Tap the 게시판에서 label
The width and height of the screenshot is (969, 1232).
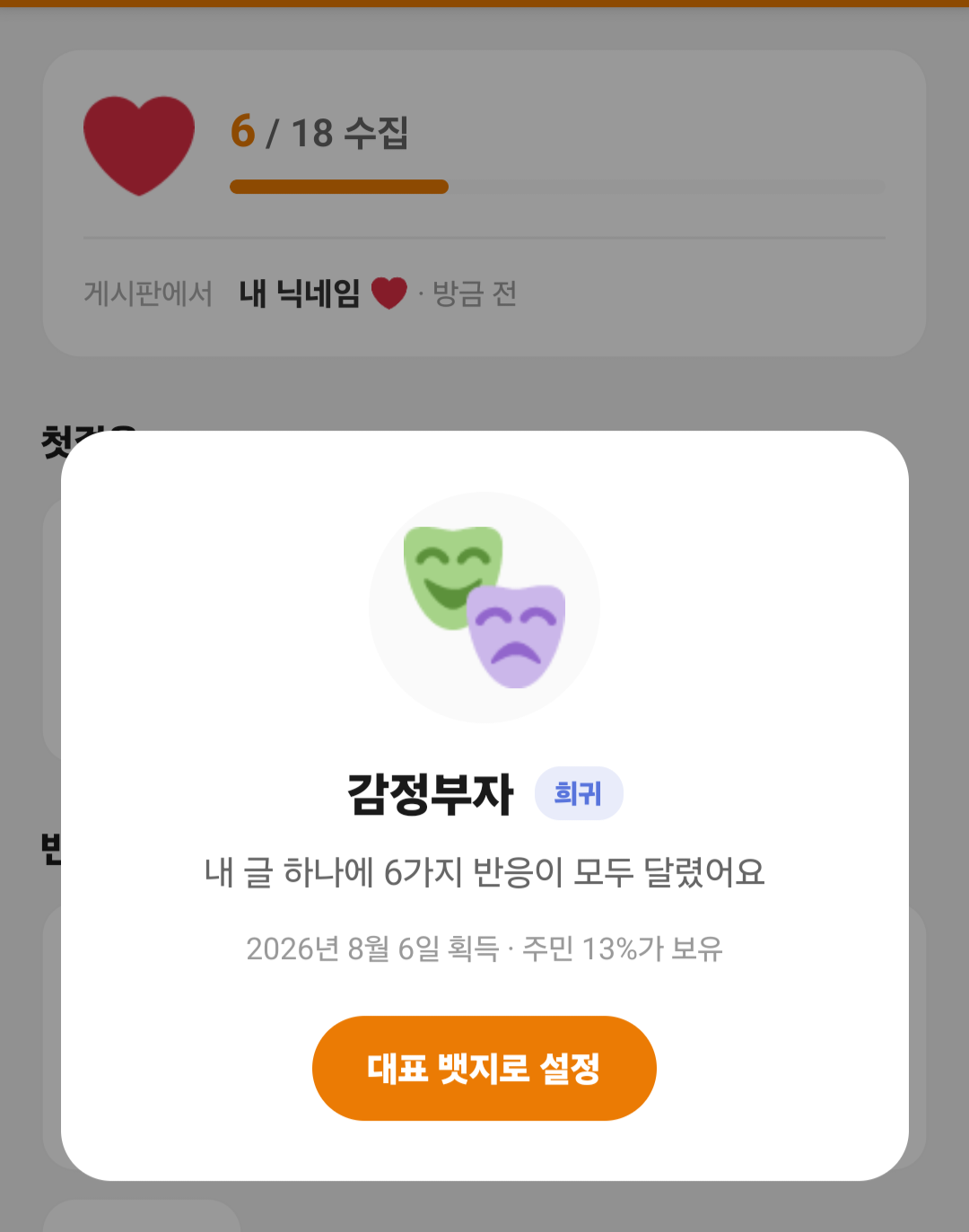tap(148, 293)
